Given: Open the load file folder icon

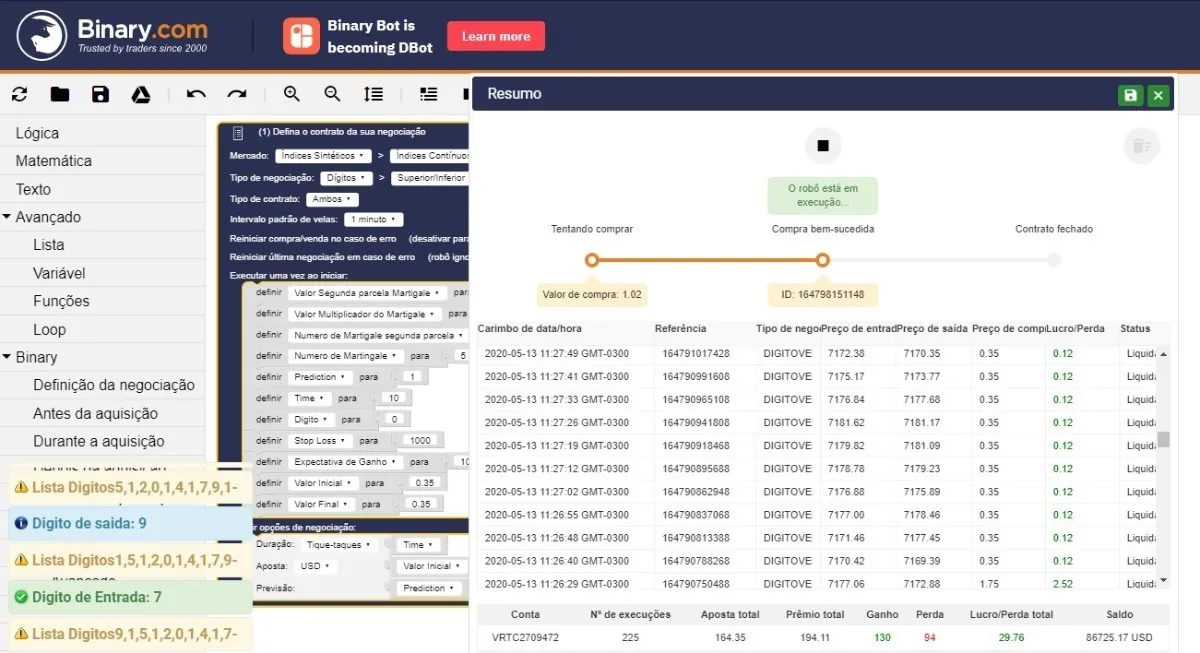Looking at the screenshot, I should (60, 94).
